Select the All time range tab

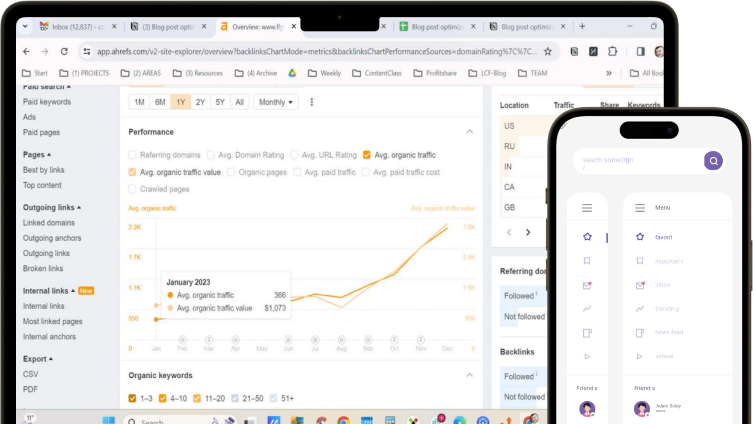click(239, 102)
